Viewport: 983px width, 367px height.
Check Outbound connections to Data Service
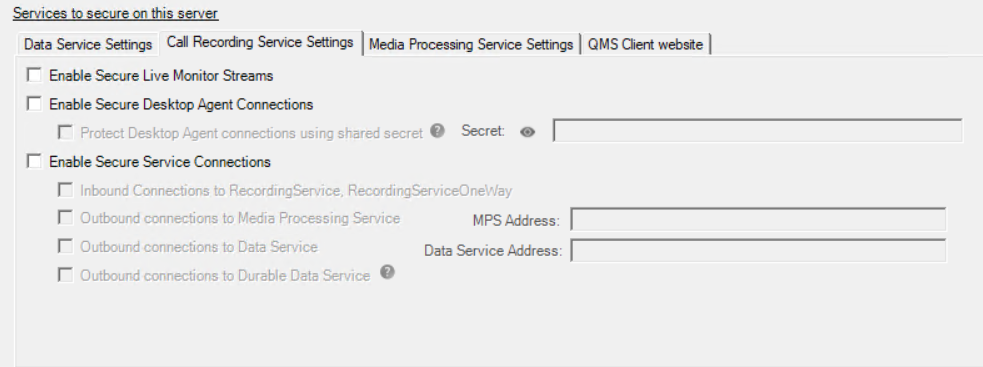65,247
